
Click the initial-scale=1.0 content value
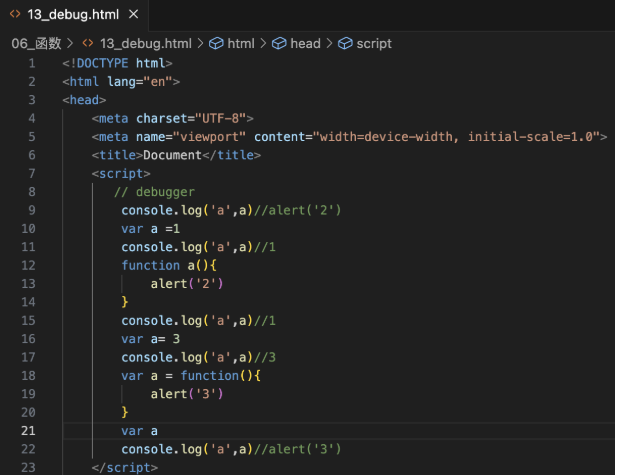530,137
